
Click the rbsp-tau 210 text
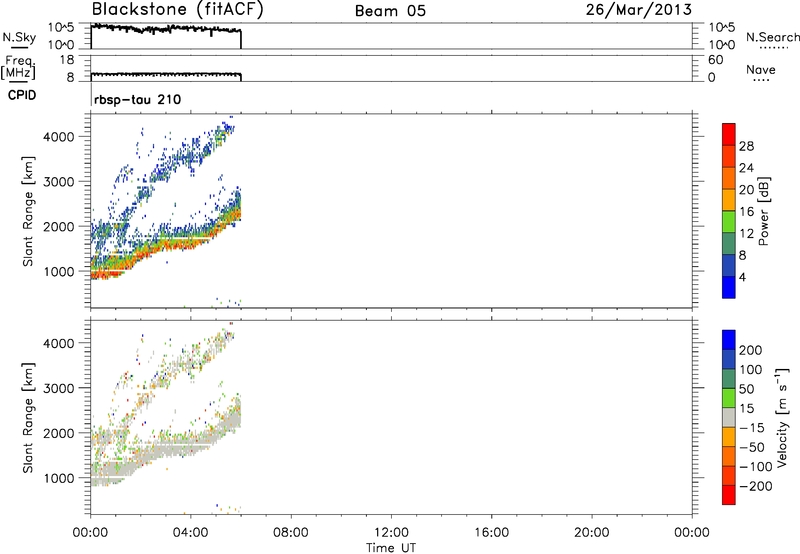137,99
